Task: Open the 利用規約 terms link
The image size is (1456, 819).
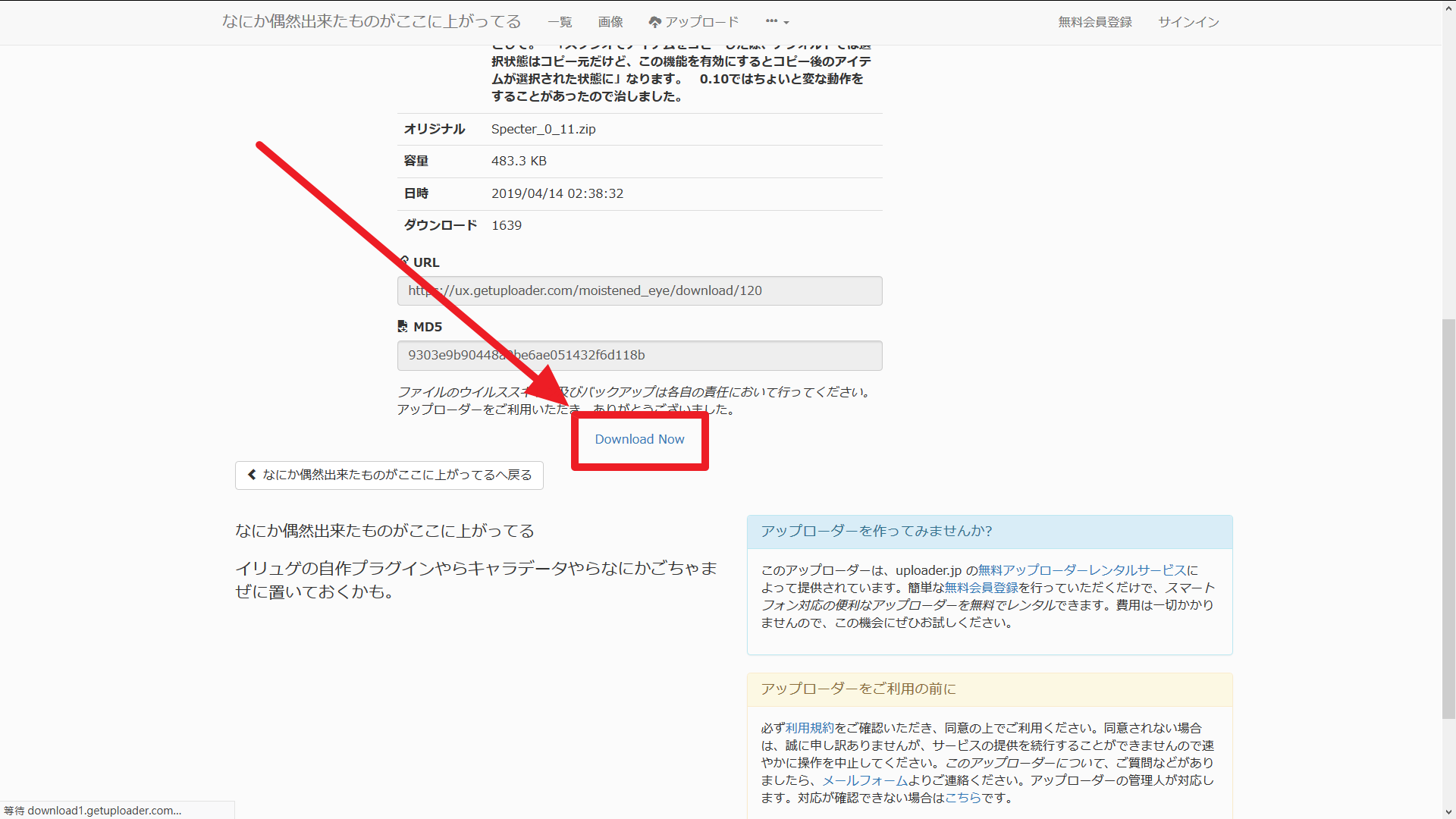Action: click(x=809, y=728)
